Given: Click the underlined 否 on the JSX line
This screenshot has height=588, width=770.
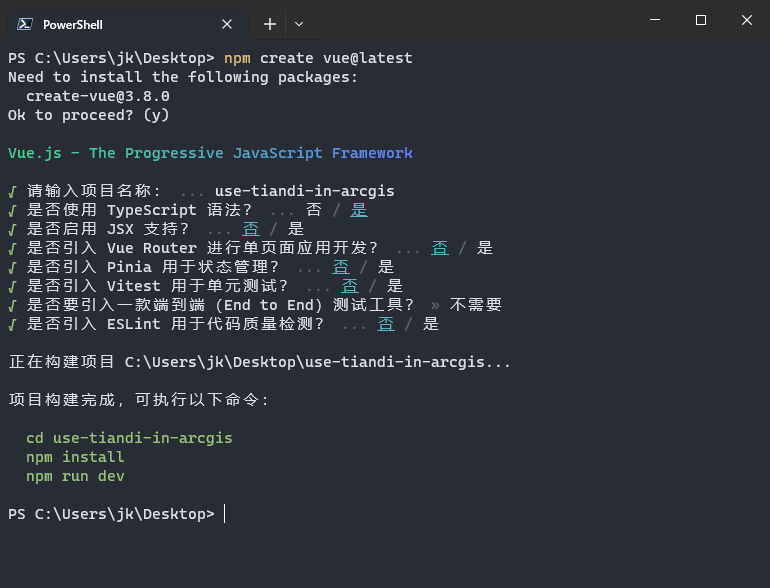Looking at the screenshot, I should pyautogui.click(x=251, y=229).
